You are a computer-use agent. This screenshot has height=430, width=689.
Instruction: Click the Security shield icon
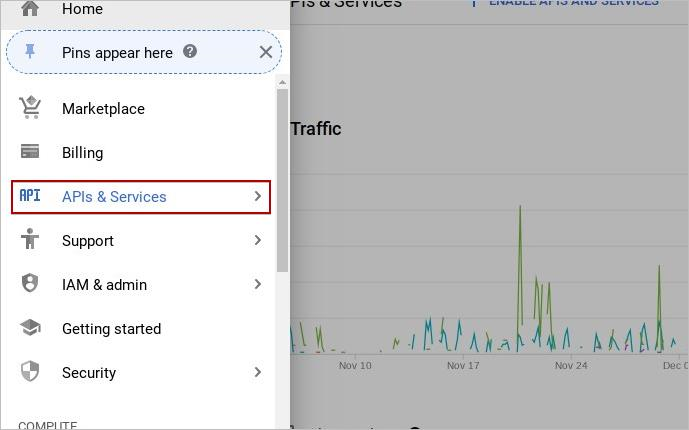tap(30, 372)
